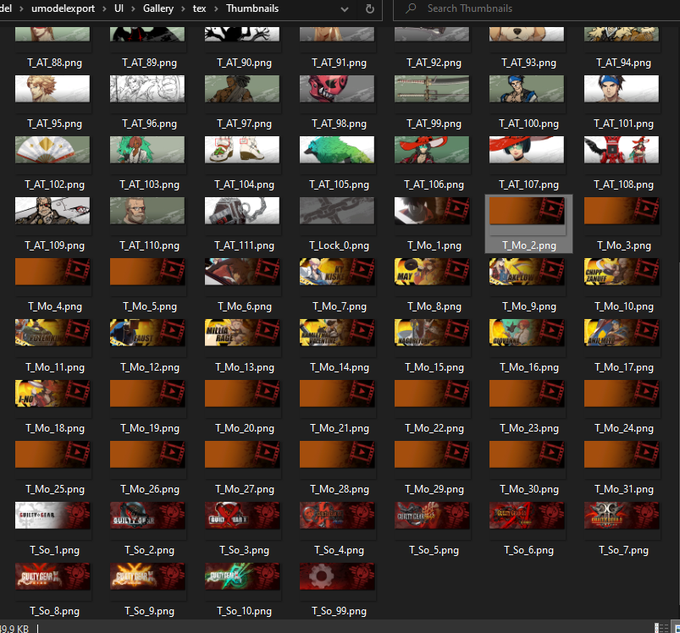The width and height of the screenshot is (680, 633).
Task: Click the T_Mo_5.png file name
Action: tap(150, 307)
